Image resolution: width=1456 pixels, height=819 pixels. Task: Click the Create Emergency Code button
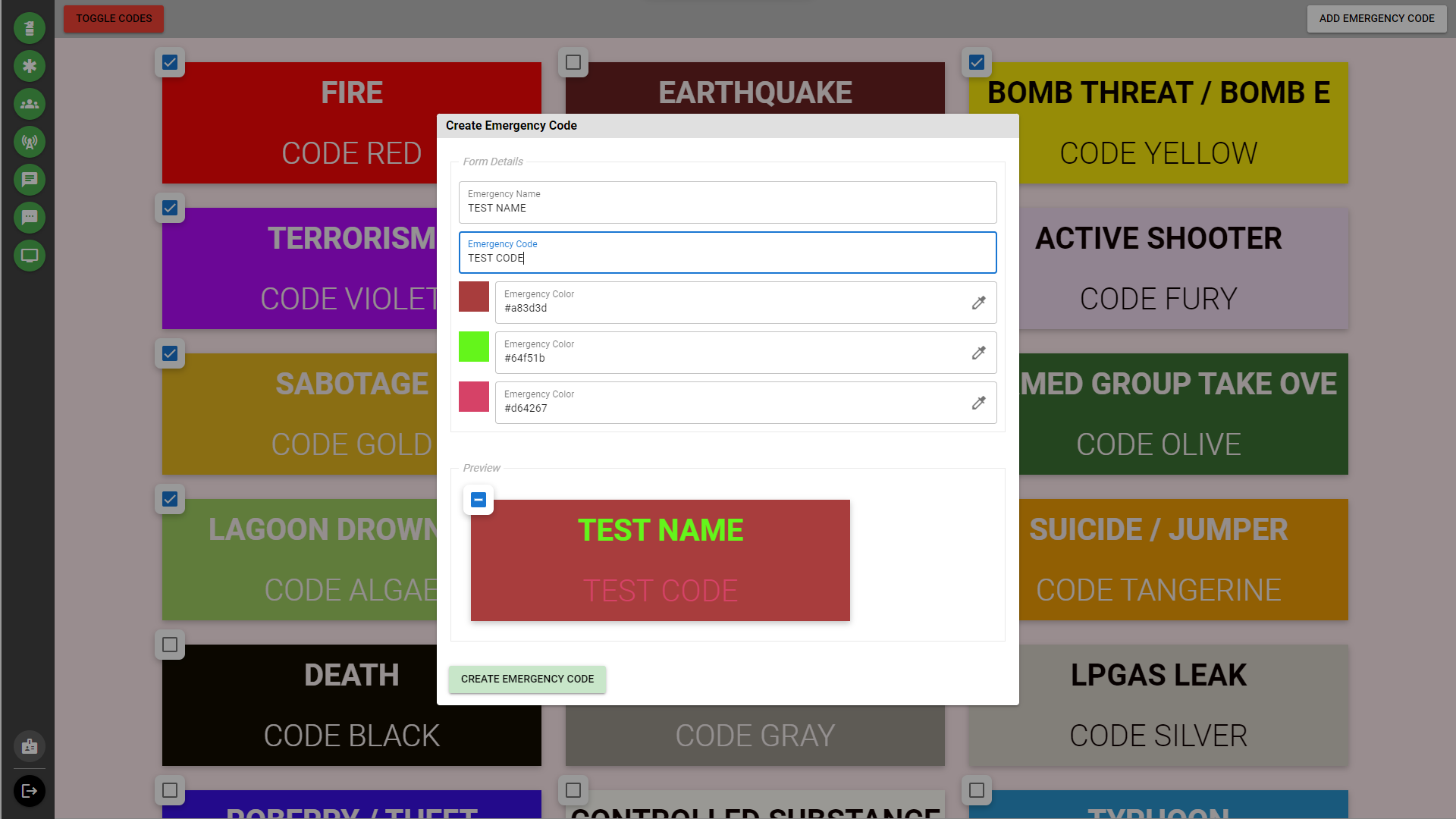pos(527,679)
